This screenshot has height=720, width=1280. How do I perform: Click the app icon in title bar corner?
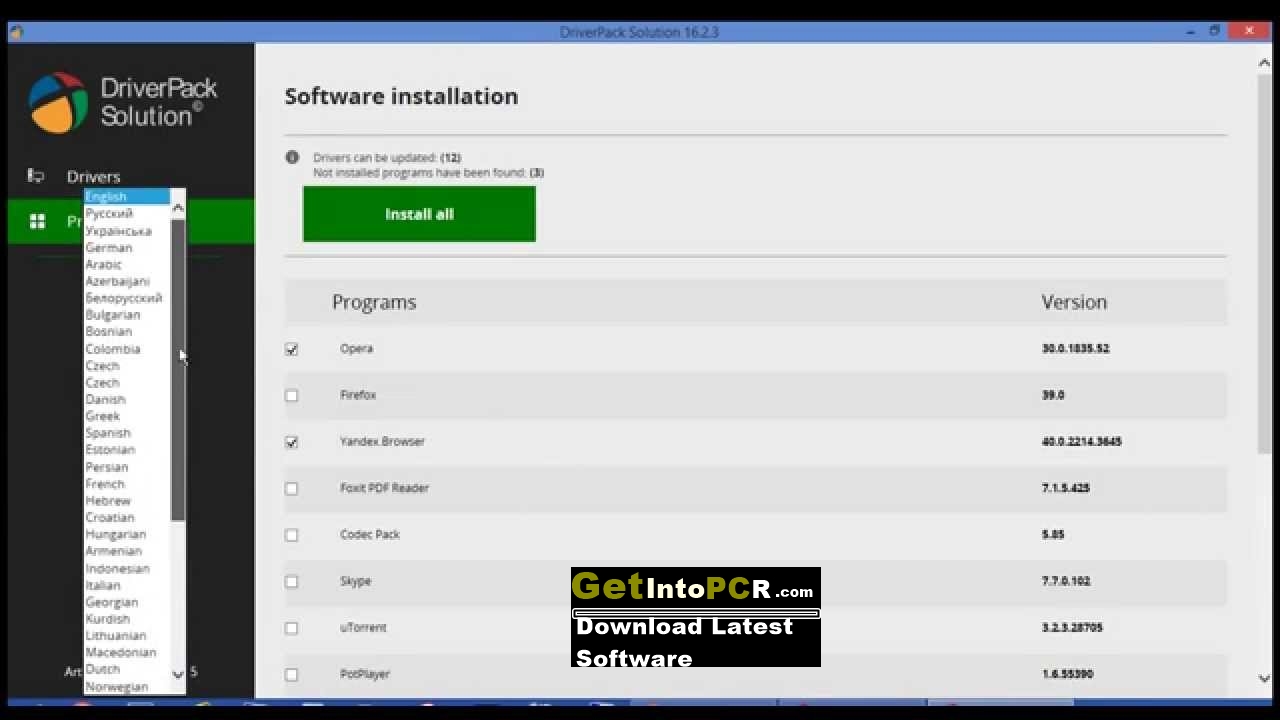click(16, 32)
